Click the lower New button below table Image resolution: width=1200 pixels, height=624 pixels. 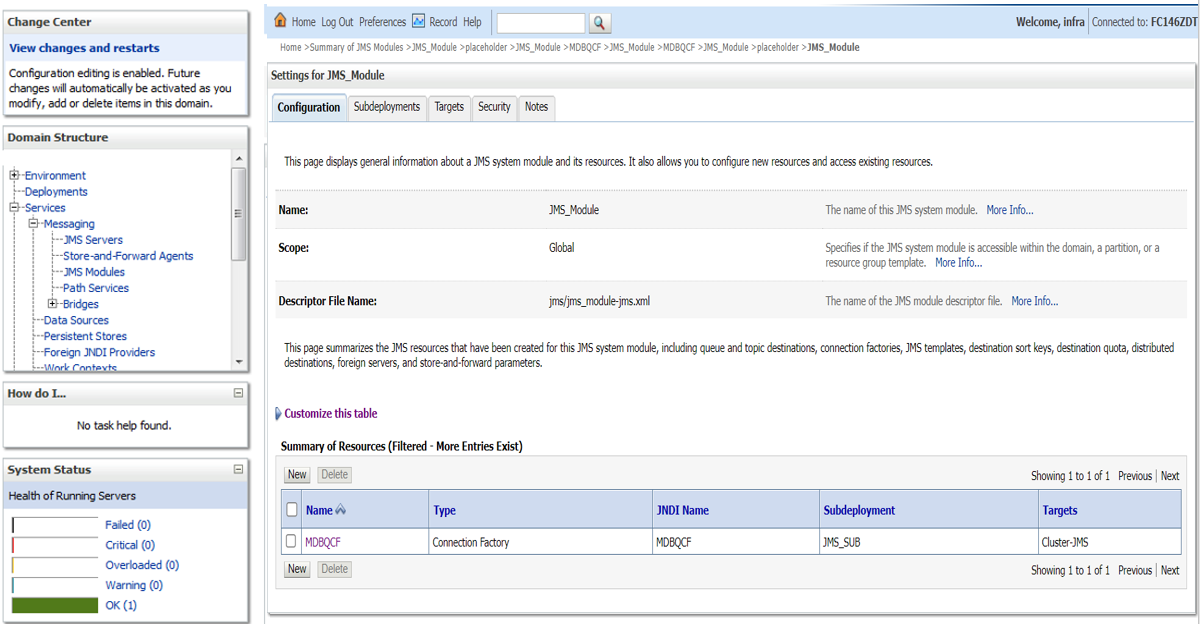(x=297, y=569)
